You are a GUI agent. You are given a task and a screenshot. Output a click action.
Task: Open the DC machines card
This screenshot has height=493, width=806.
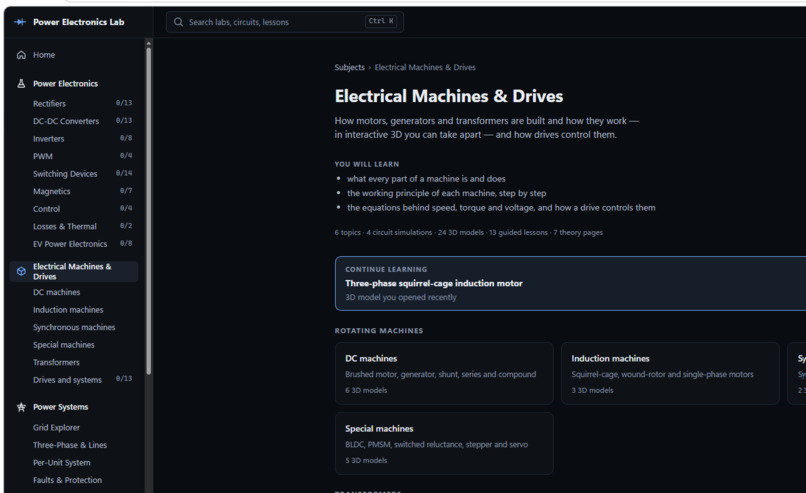[444, 374]
